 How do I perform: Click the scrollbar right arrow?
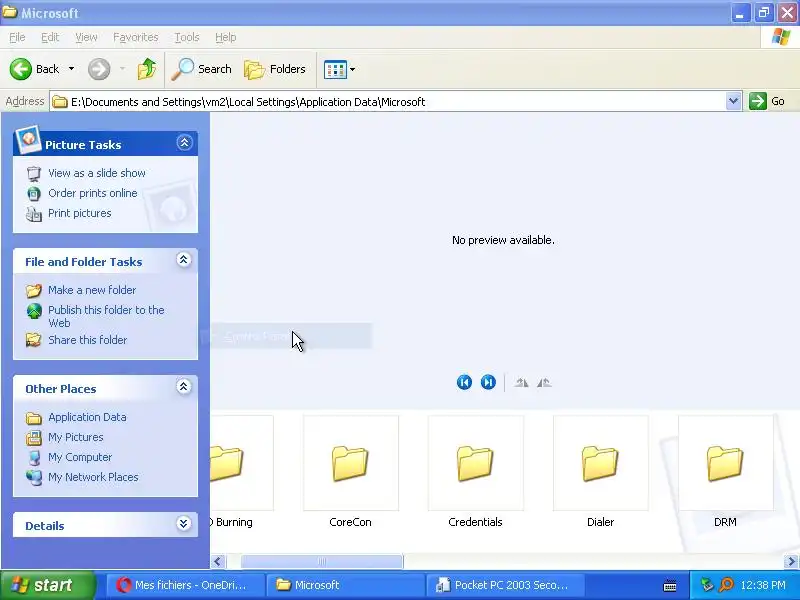791,561
